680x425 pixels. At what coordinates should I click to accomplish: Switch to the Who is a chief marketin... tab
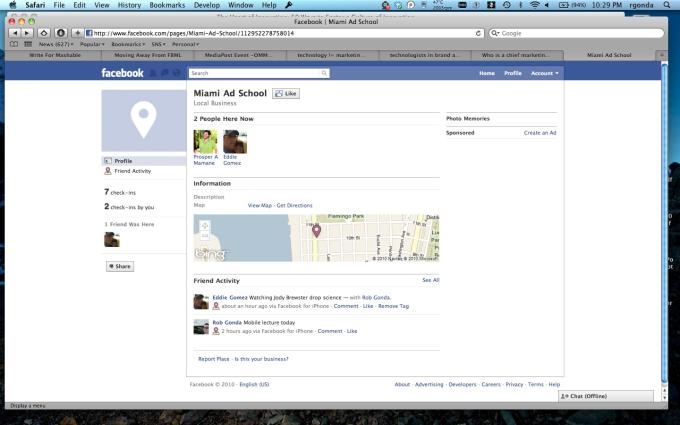click(516, 55)
